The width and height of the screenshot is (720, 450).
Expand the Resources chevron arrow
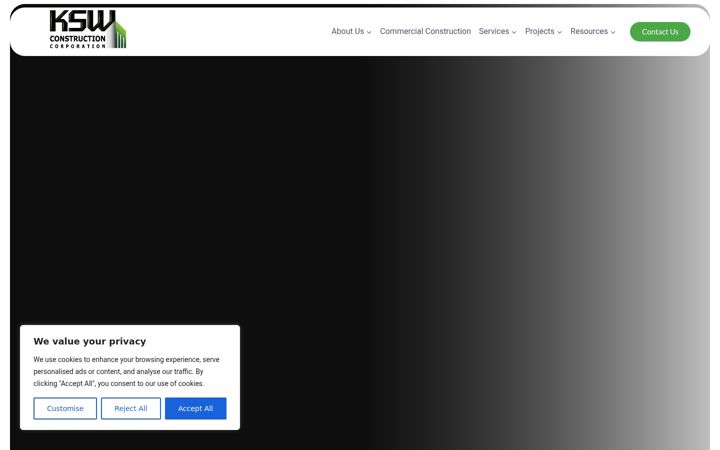(x=613, y=32)
